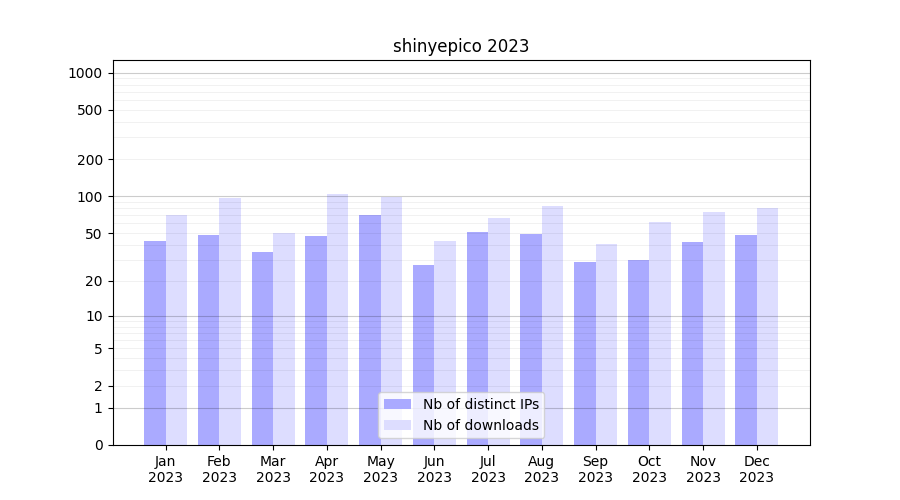Click the darker distinct IPs bar for Jun 2023
The width and height of the screenshot is (900, 500).
pos(424,355)
